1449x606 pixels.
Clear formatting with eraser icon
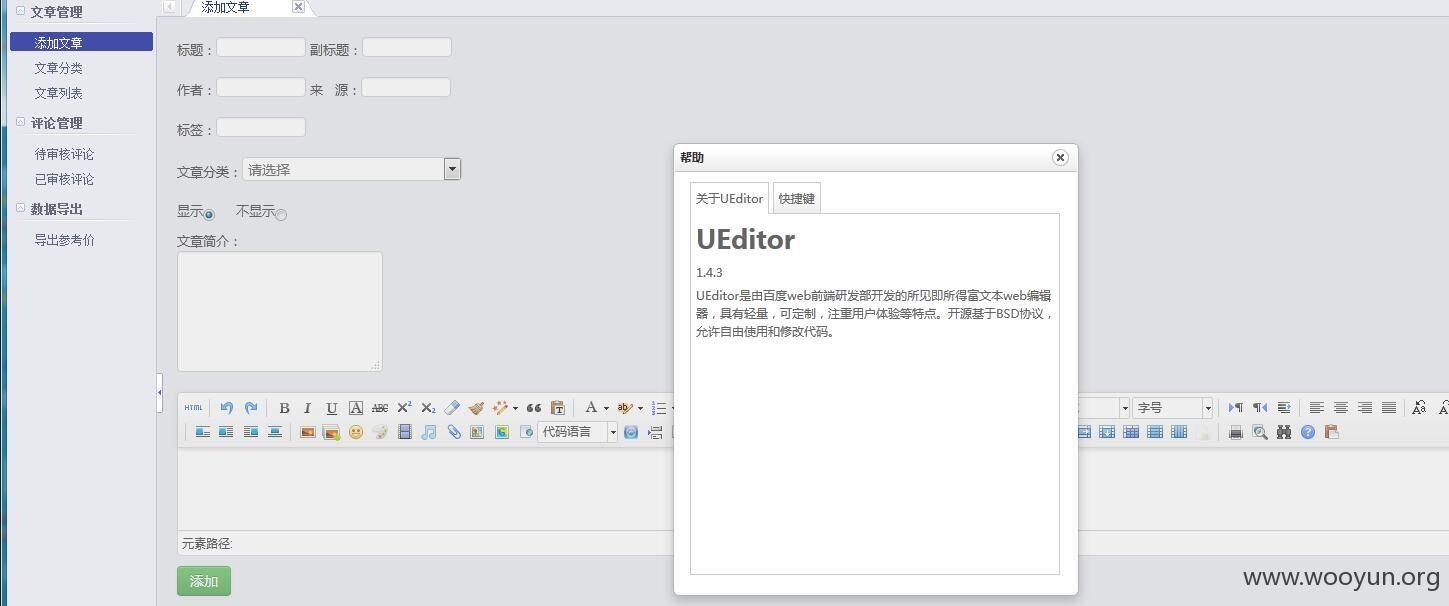tap(452, 407)
